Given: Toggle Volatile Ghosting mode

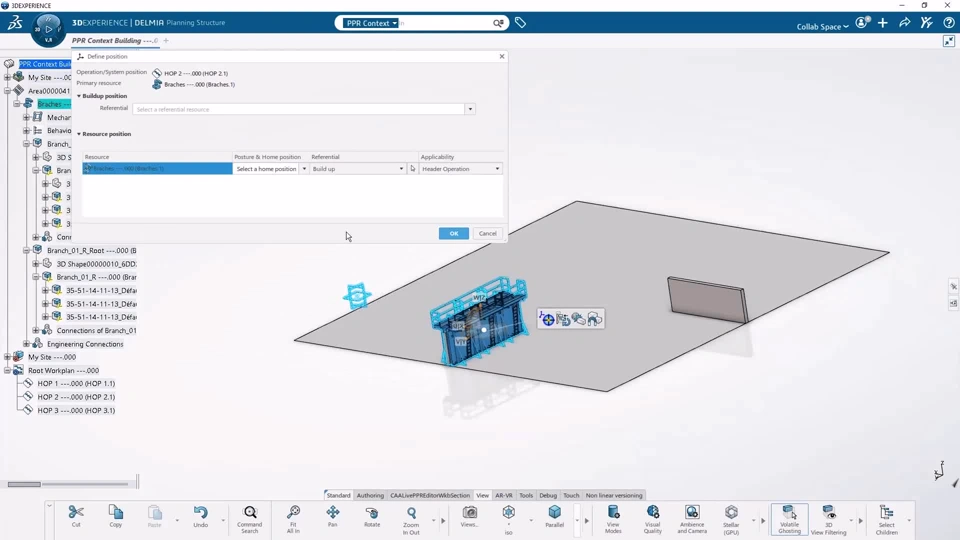Looking at the screenshot, I should (x=789, y=519).
